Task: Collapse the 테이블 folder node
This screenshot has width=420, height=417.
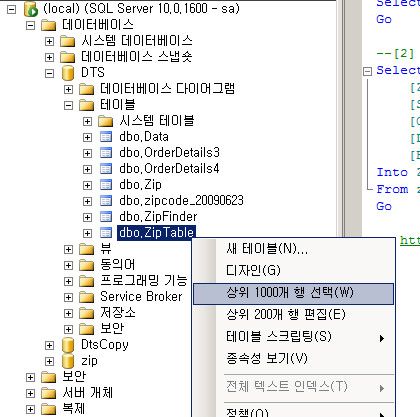Action: [68, 105]
